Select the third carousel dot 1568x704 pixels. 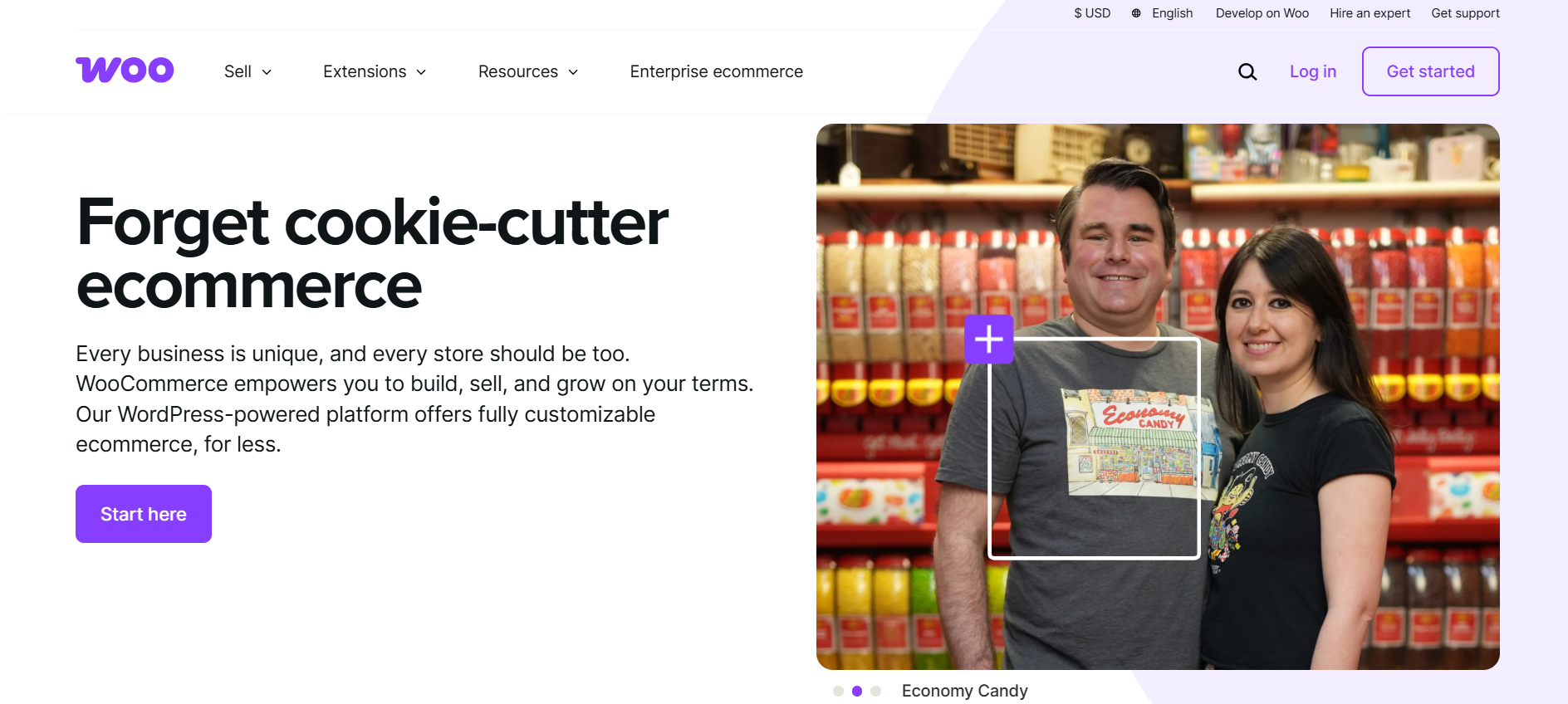pos(875,691)
